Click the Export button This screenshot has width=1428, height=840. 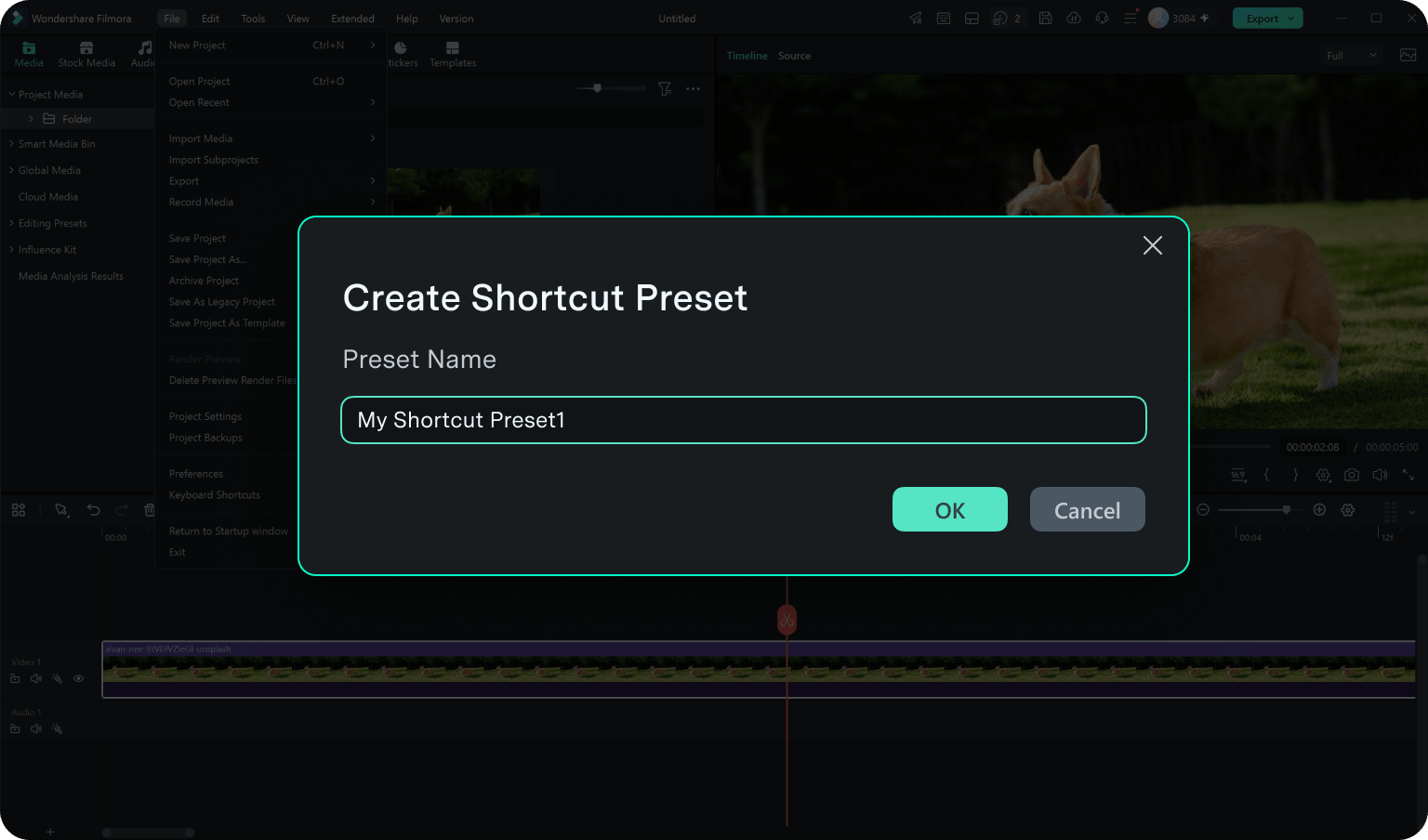pos(1268,19)
